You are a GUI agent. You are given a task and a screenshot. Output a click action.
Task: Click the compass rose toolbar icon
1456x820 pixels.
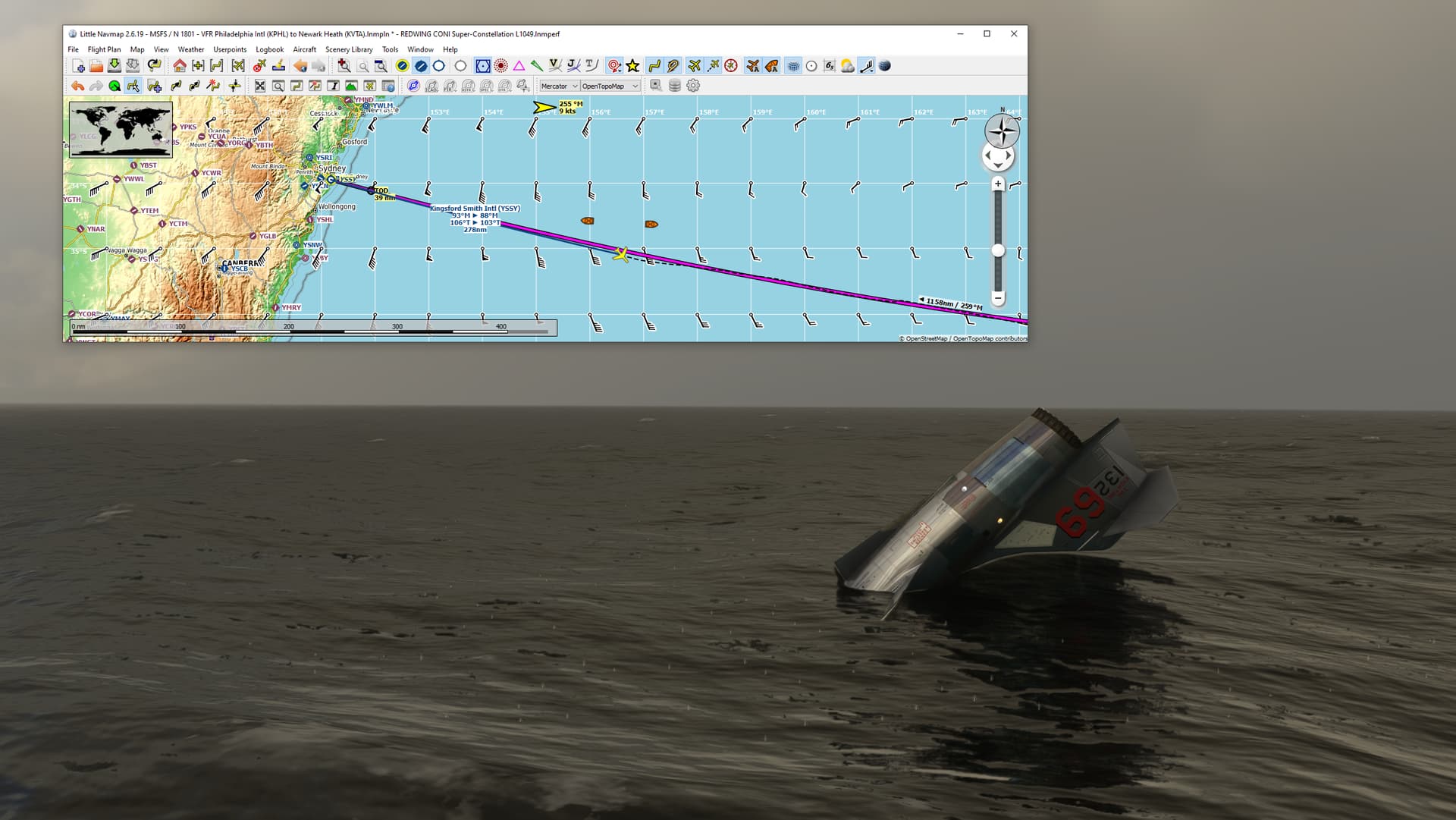point(731,66)
